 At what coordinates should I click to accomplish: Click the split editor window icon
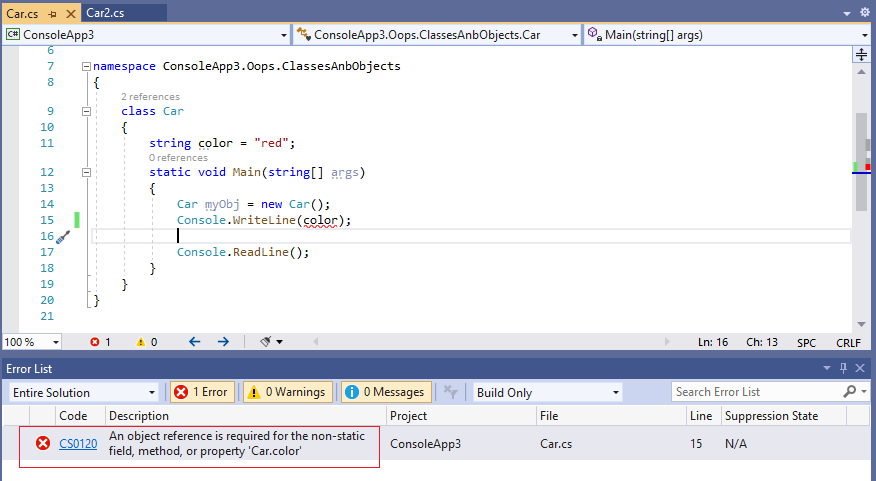861,54
